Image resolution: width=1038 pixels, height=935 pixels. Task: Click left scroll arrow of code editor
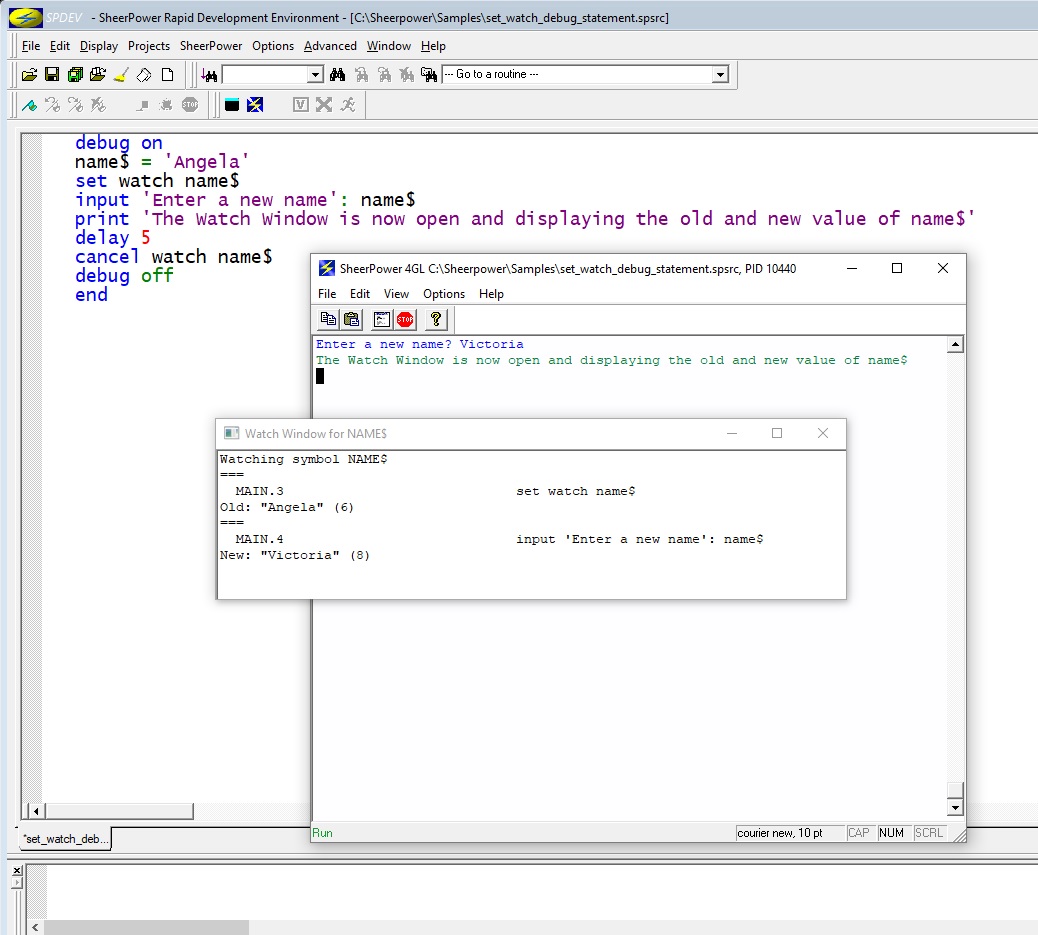pos(36,811)
